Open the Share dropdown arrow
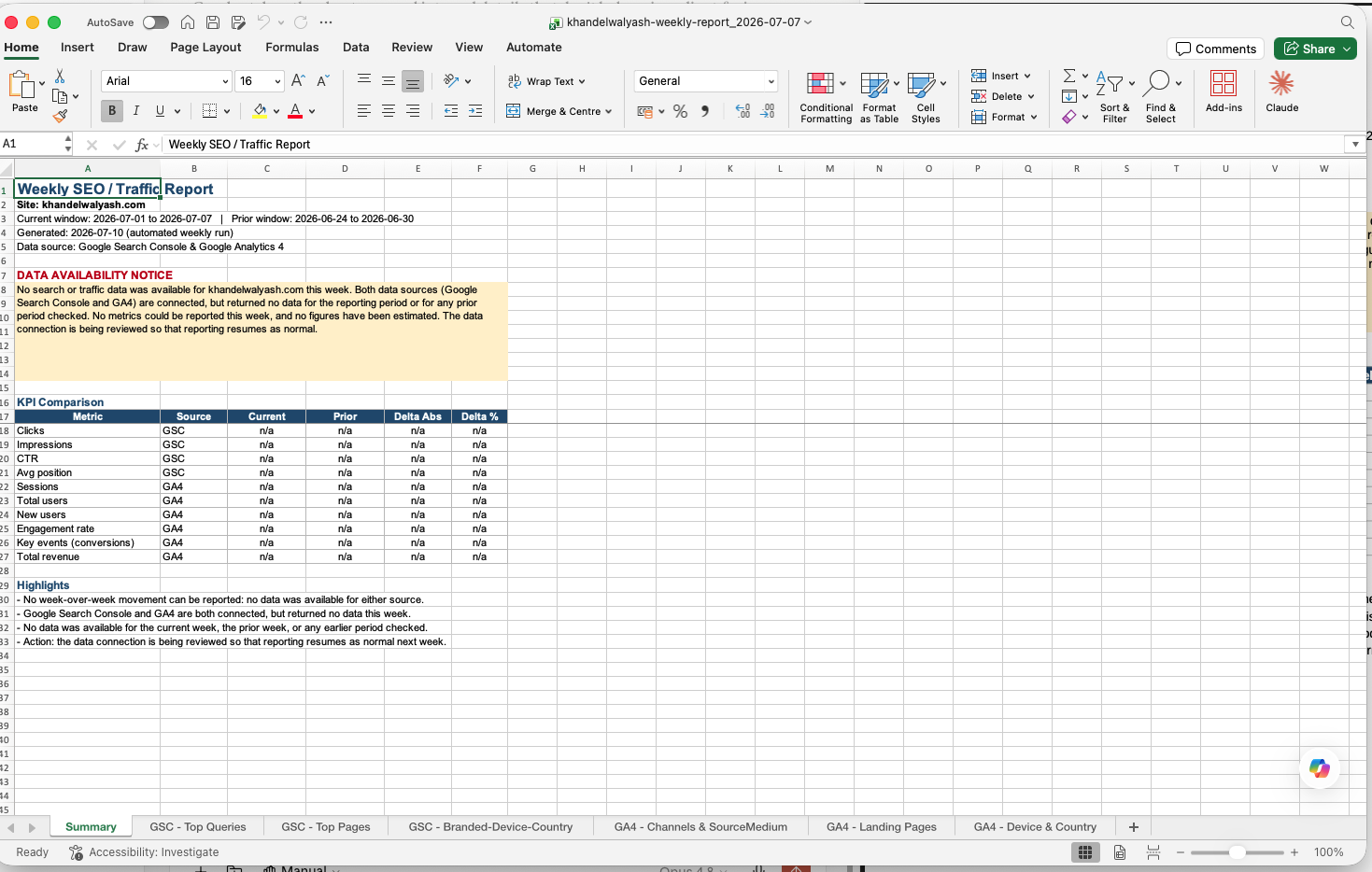This screenshot has width=1372, height=872. pos(1347,49)
